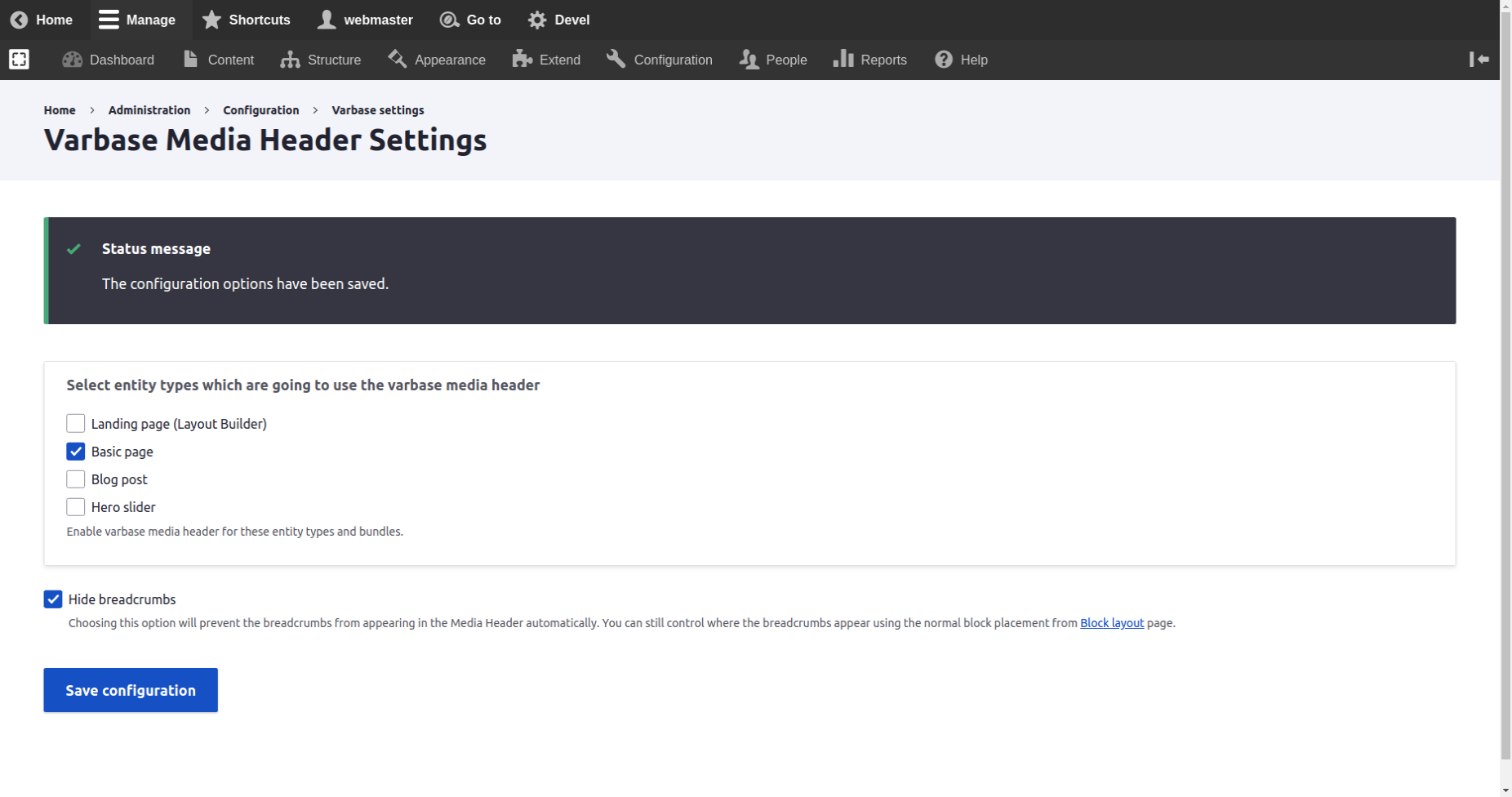1512x797 pixels.
Task: Enable the Hero slider entity type
Action: [x=76, y=506]
